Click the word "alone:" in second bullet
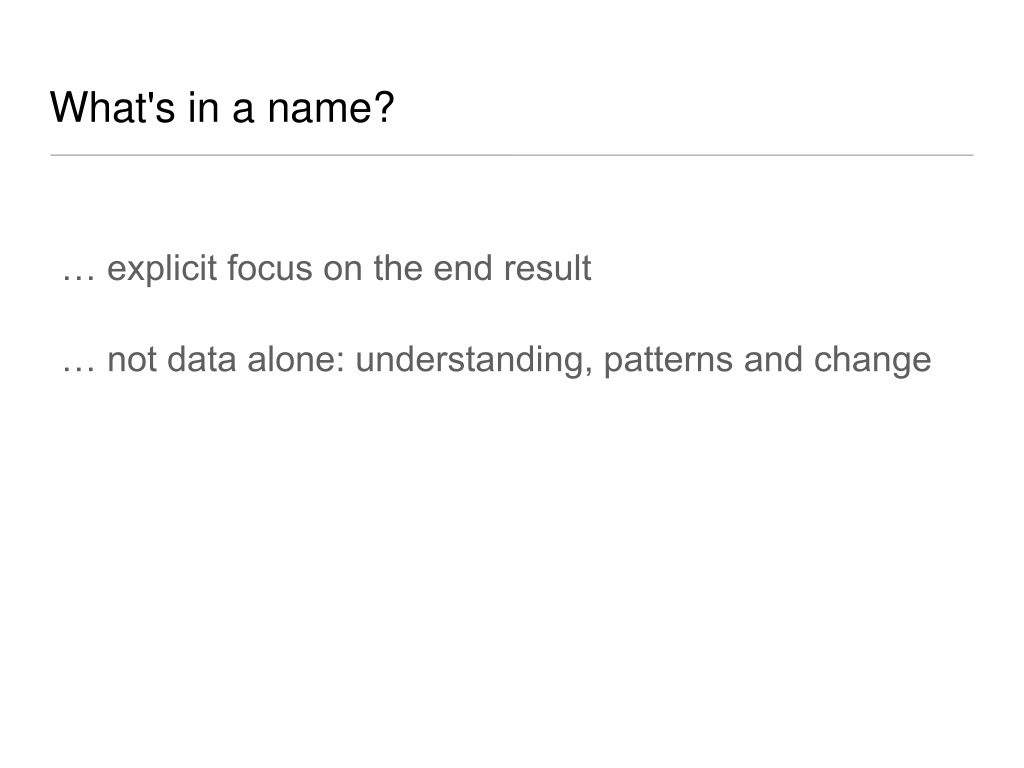Screen dimensions: 1024x768 [x=296, y=360]
